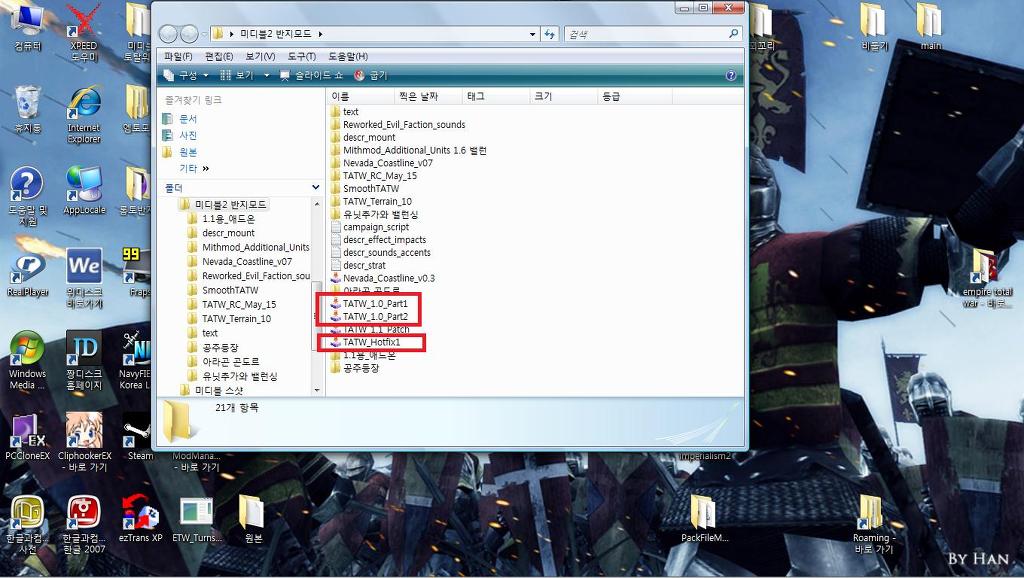Collapse the 폴더 pane chevron
The height and width of the screenshot is (578, 1024).
pos(315,187)
